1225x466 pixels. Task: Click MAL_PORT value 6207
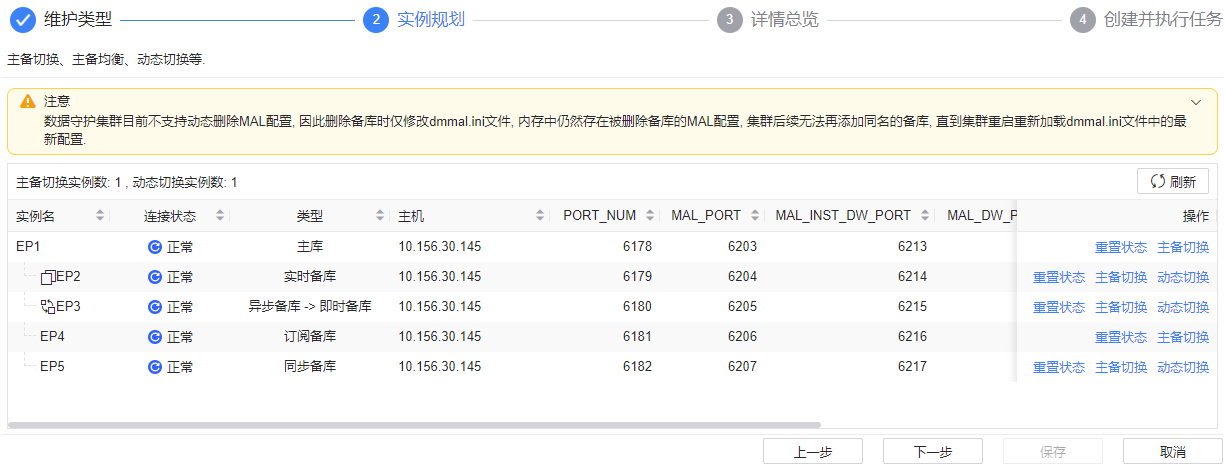pos(741,367)
